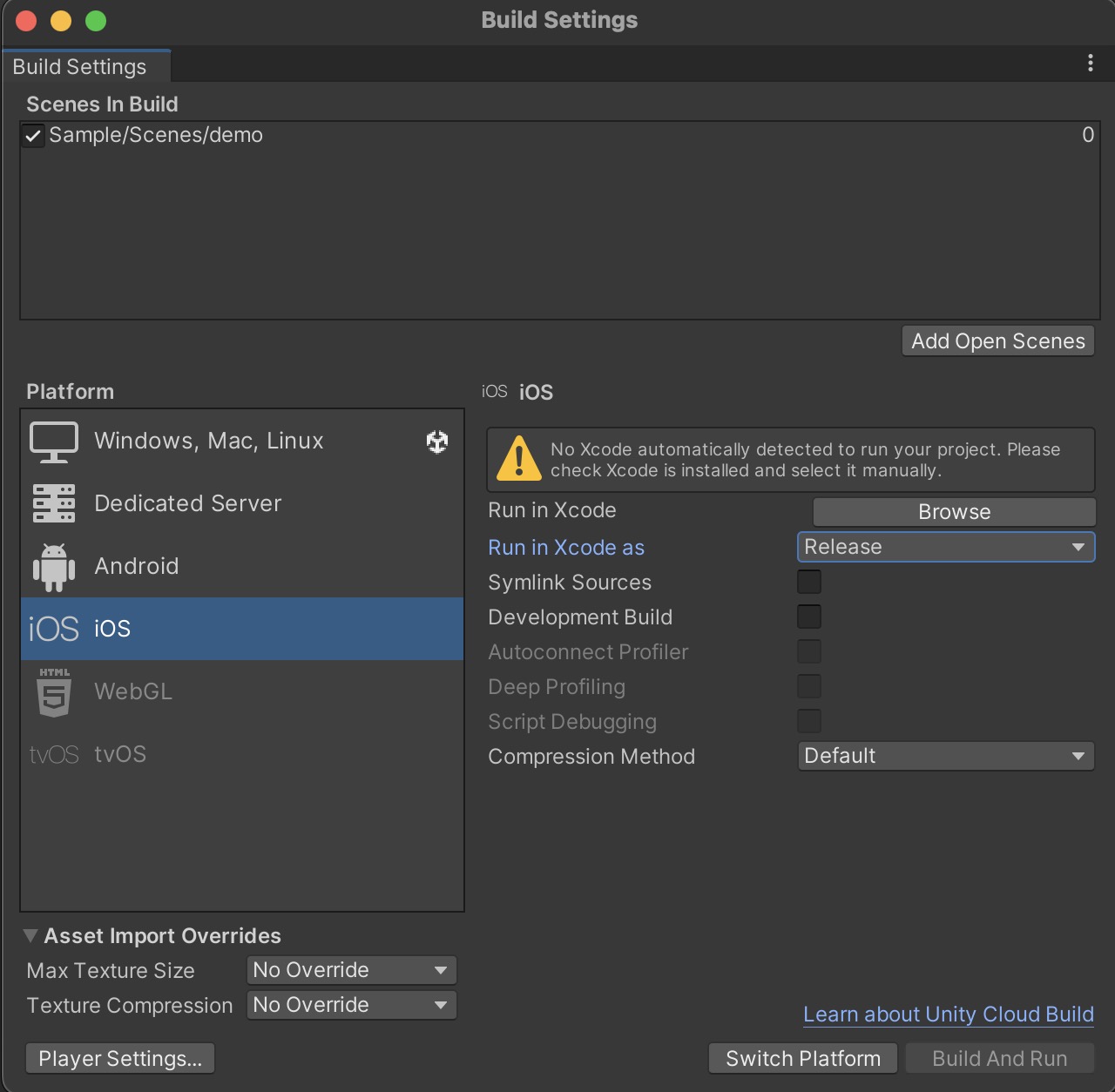Image resolution: width=1115 pixels, height=1092 pixels.
Task: Click the Dedicated Server platform icon
Action: click(x=53, y=503)
